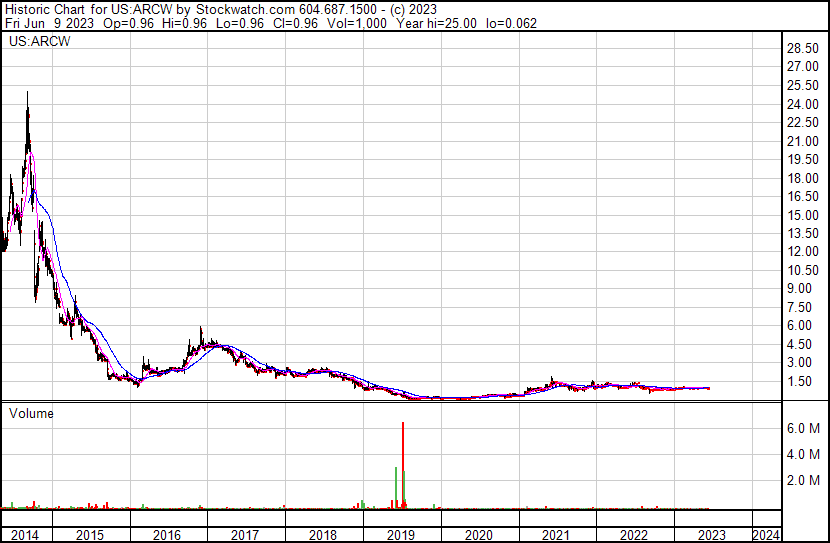Click the 6.0 M volume axis label
The height and width of the screenshot is (543, 830).
click(803, 428)
